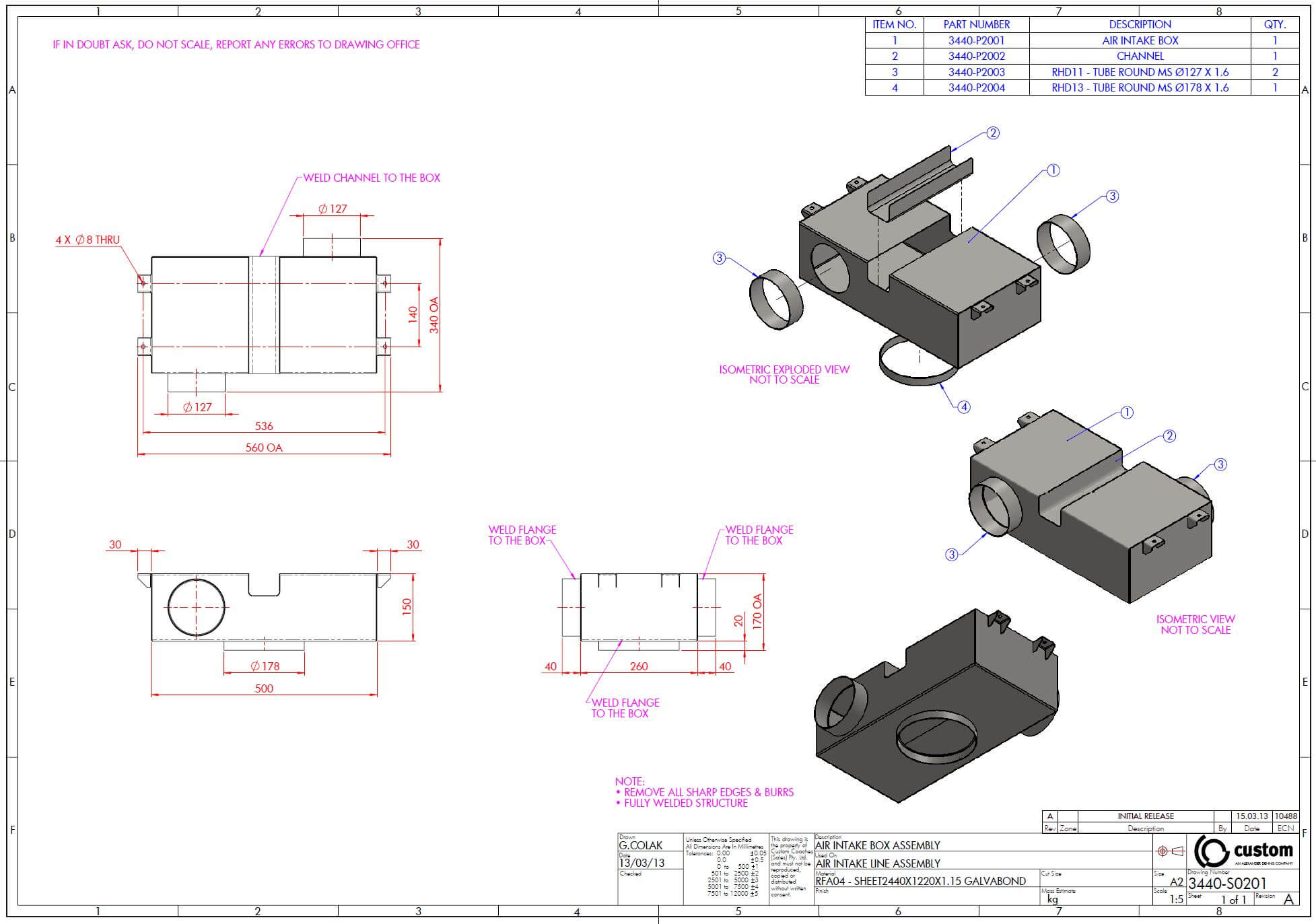
Task: Select part number 3440-P2001
Action: 976,40
